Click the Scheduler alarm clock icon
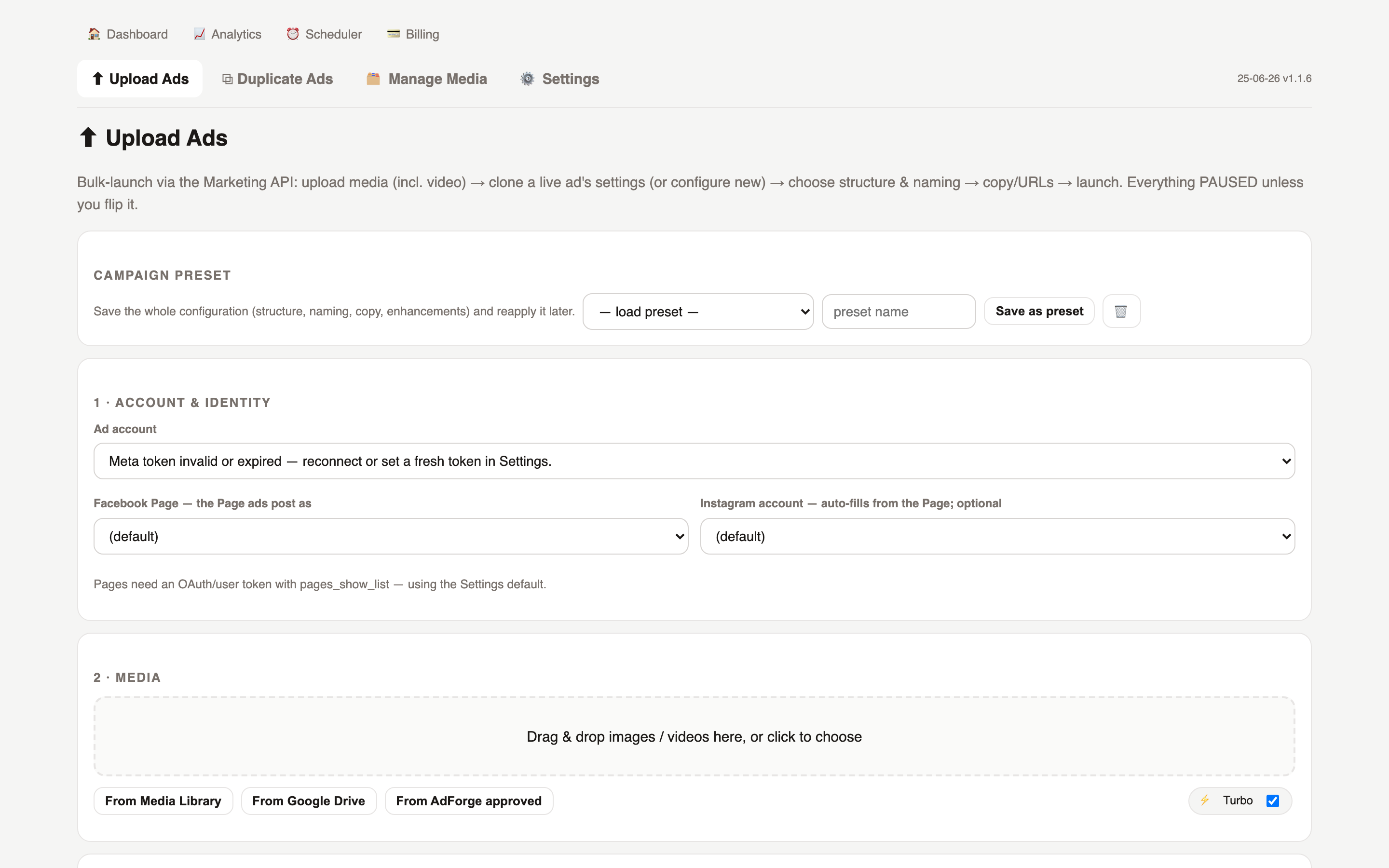The height and width of the screenshot is (868, 1389). pyautogui.click(x=293, y=34)
